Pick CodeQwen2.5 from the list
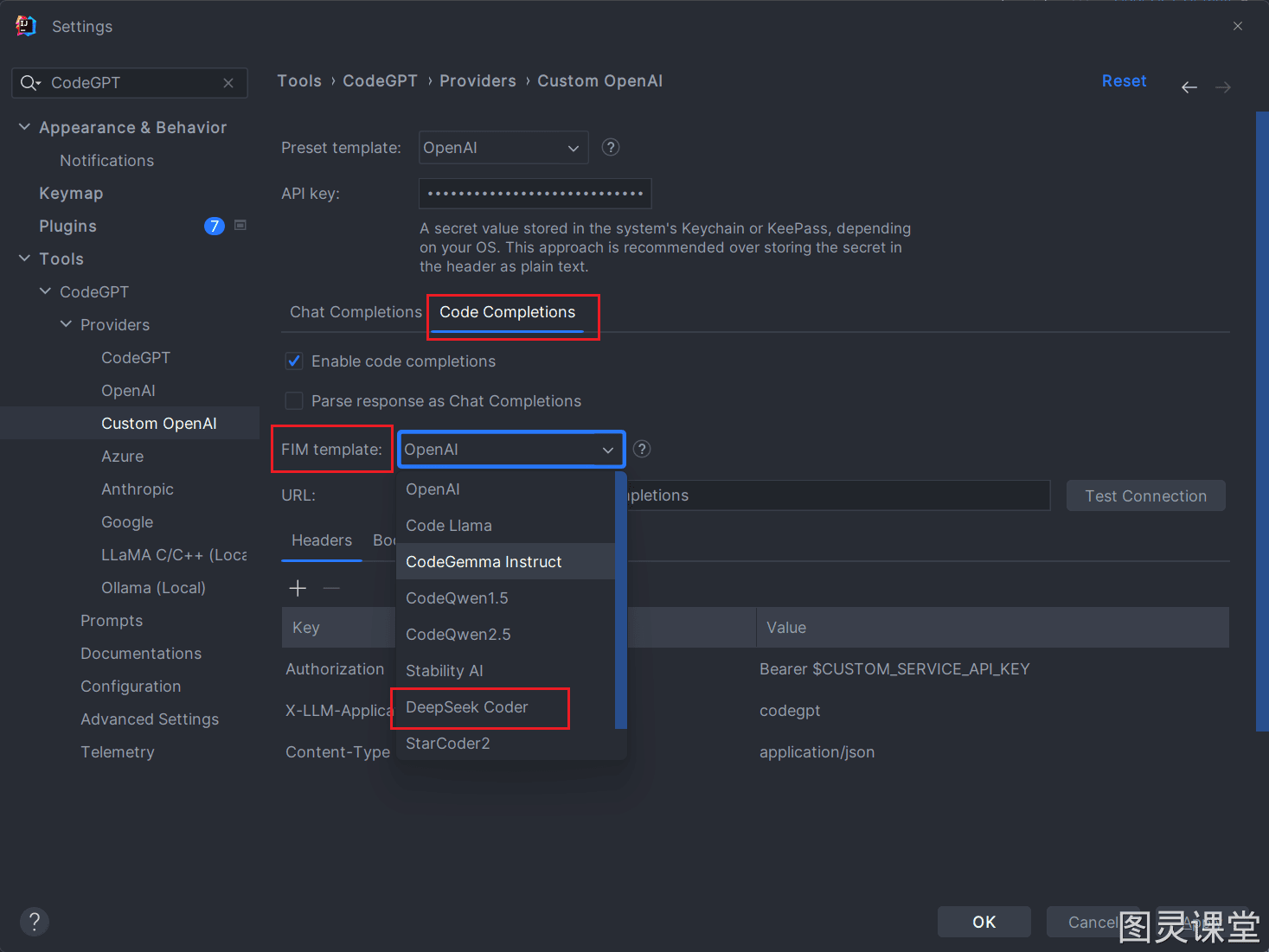Screen dimensions: 1269x952 (505, 635)
